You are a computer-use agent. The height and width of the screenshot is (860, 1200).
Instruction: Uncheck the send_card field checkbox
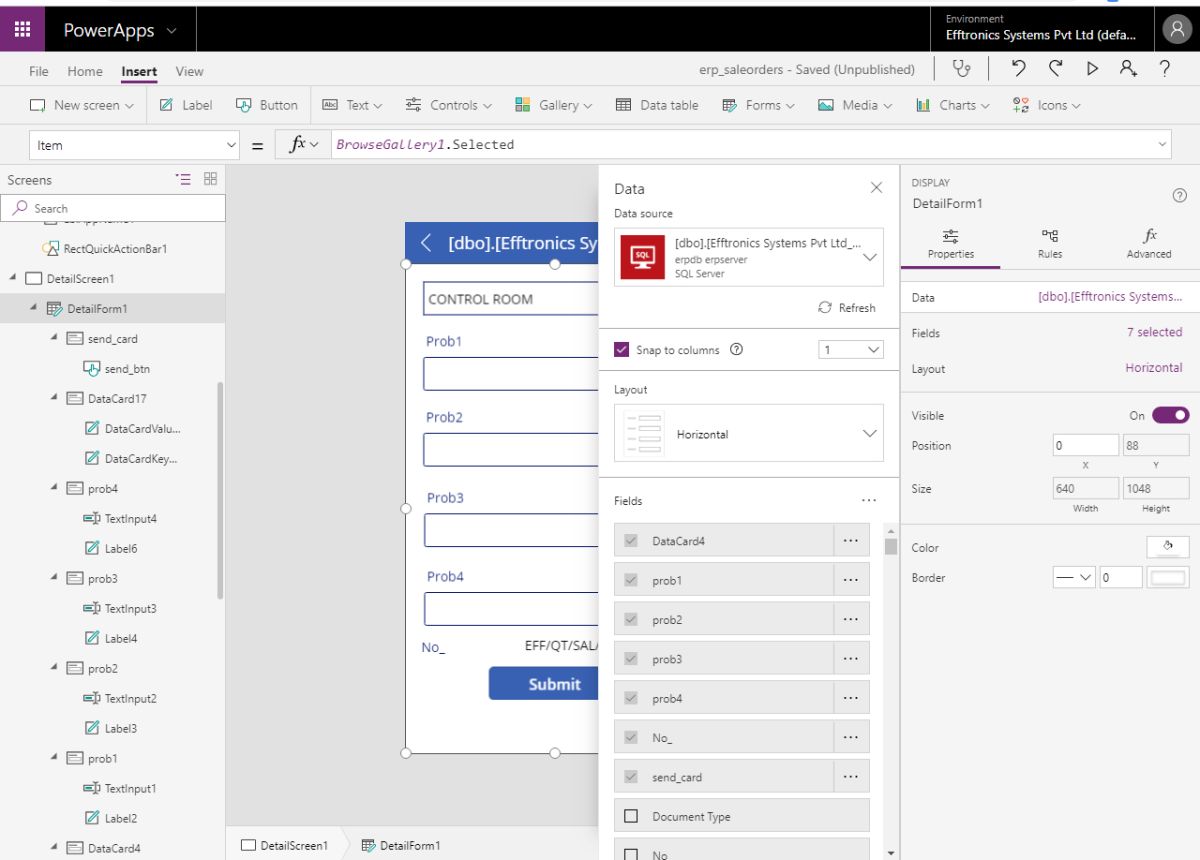631,777
